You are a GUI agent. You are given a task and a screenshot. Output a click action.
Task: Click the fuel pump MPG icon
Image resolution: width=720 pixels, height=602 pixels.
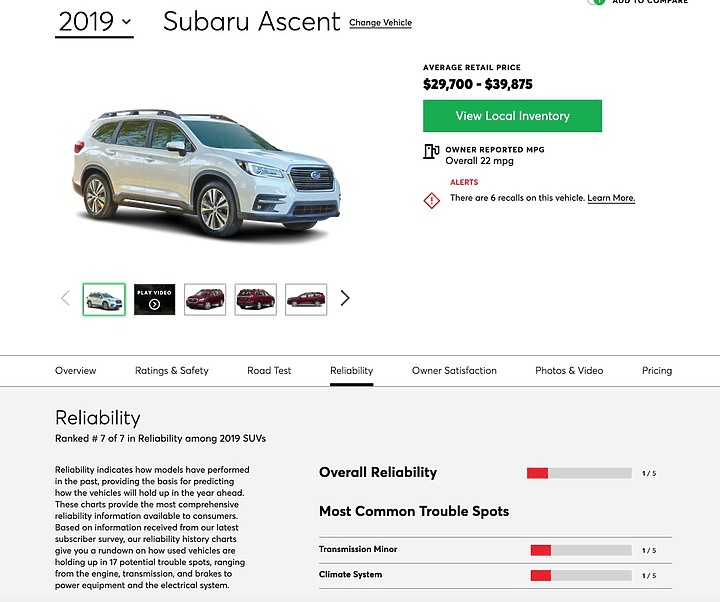pyautogui.click(x=431, y=153)
